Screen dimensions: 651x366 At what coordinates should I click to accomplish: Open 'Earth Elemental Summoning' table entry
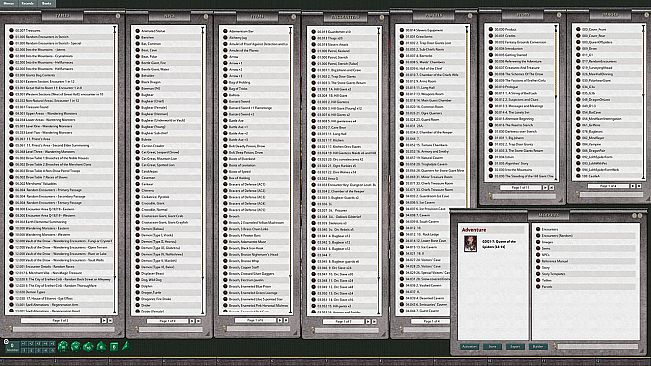pos(61,222)
